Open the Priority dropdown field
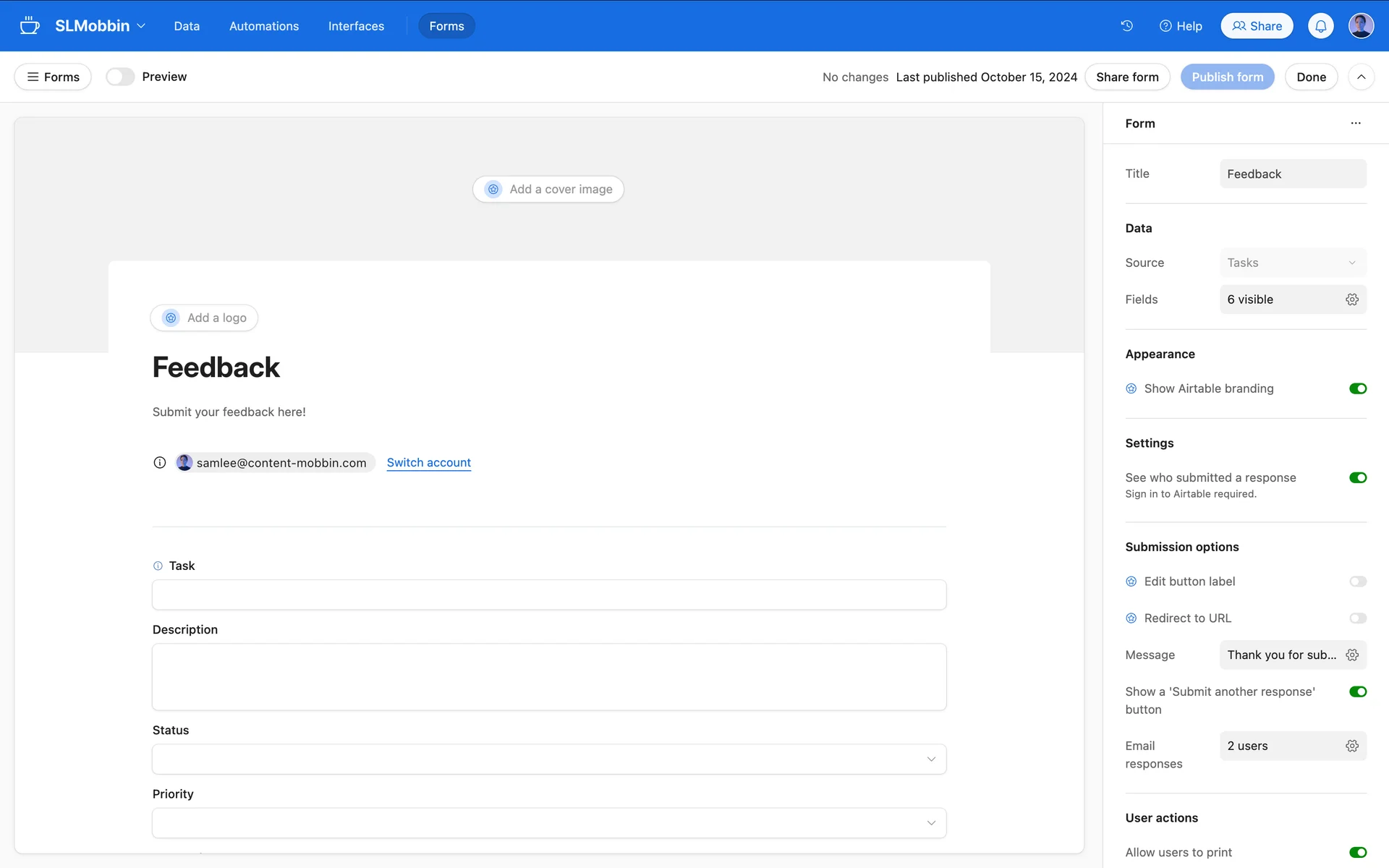The height and width of the screenshot is (868, 1389). tap(548, 822)
